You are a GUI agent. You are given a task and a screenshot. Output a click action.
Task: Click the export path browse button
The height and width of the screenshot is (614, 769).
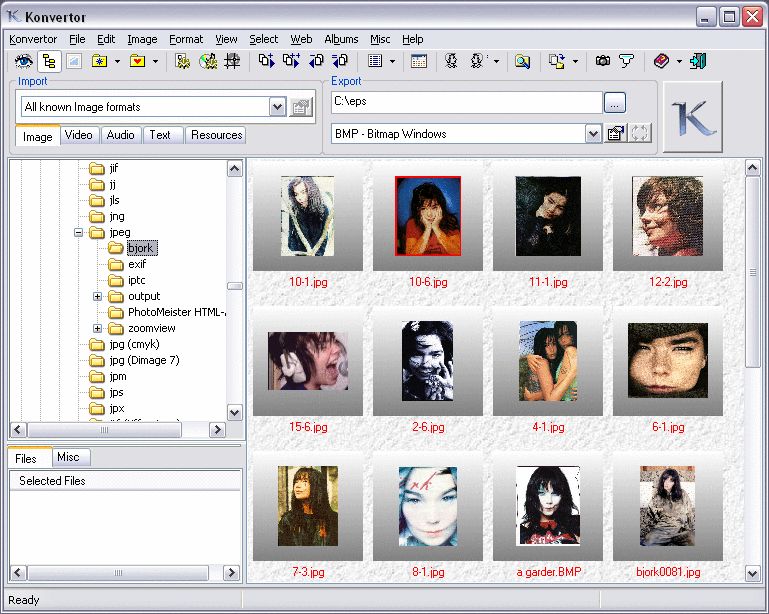615,102
